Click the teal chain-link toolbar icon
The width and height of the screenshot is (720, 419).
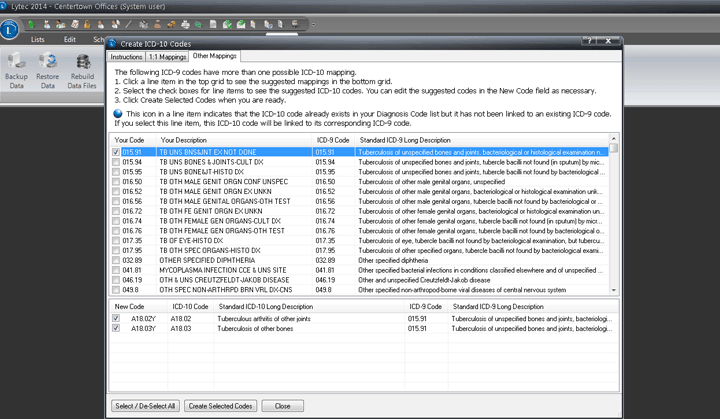198,24
